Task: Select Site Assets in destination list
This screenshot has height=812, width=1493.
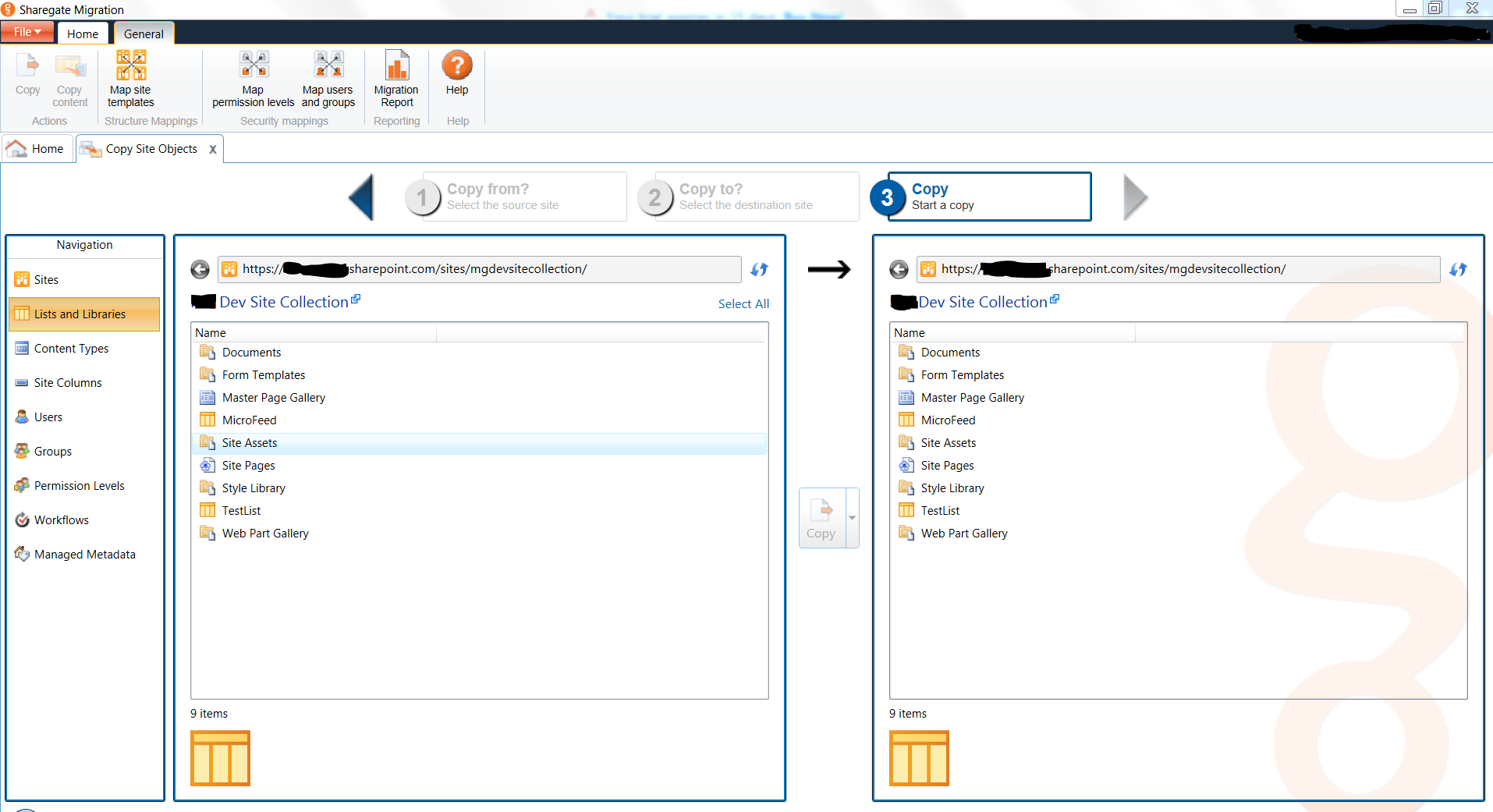Action: click(x=1178, y=443)
